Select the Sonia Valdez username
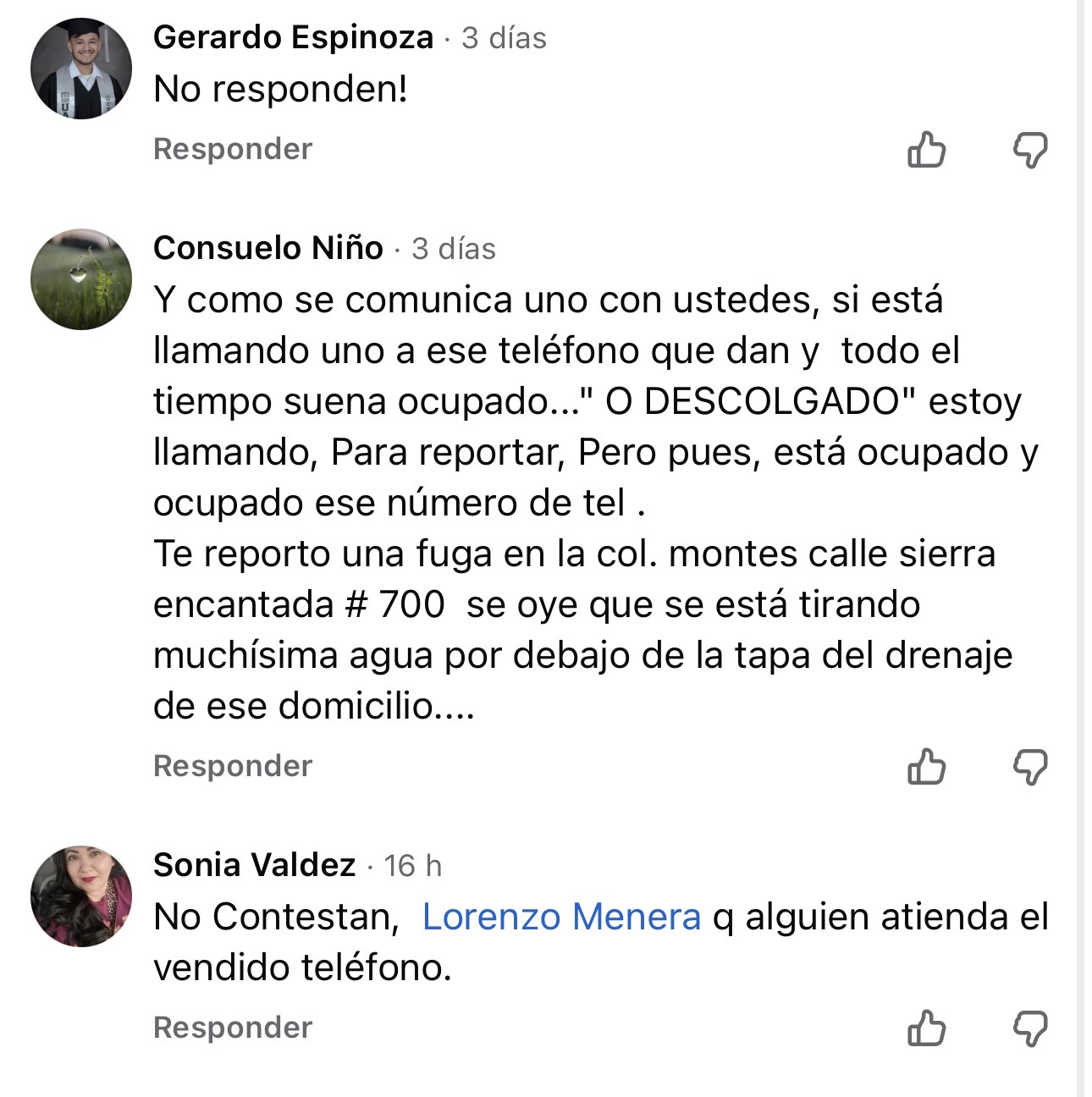Viewport: 1092px width, 1097px height. pyautogui.click(x=254, y=865)
